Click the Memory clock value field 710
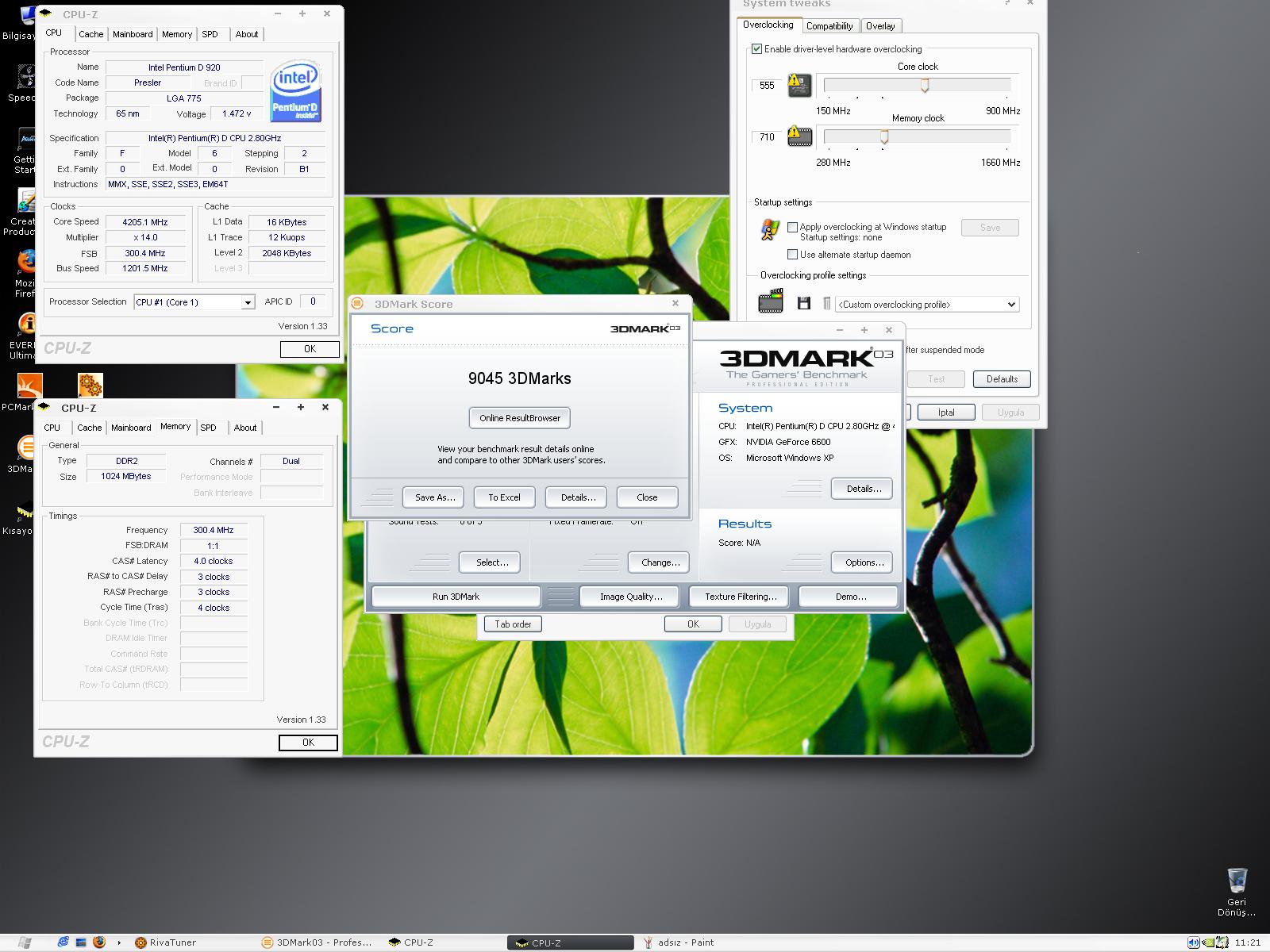 pos(767,137)
